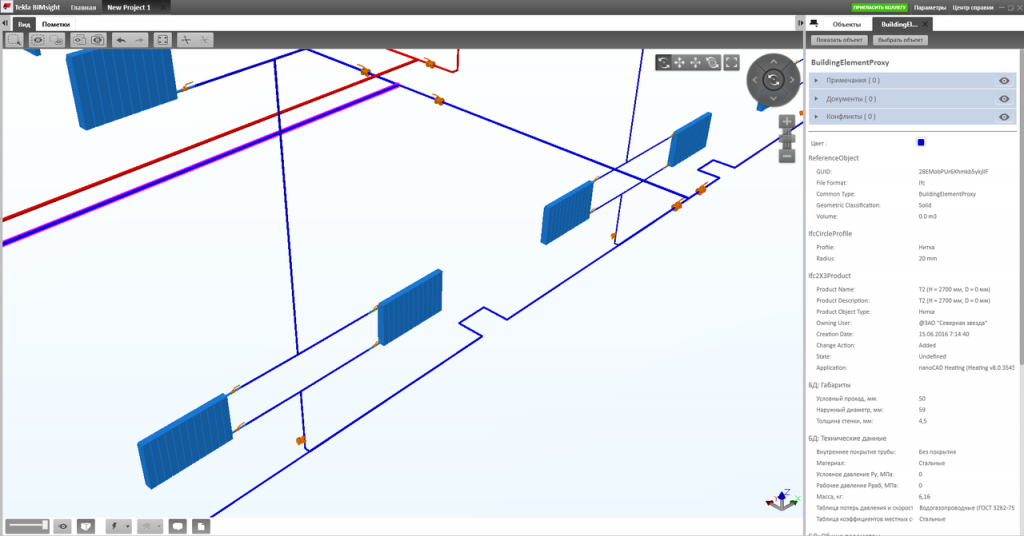Toggle full screen view mode

(731, 63)
